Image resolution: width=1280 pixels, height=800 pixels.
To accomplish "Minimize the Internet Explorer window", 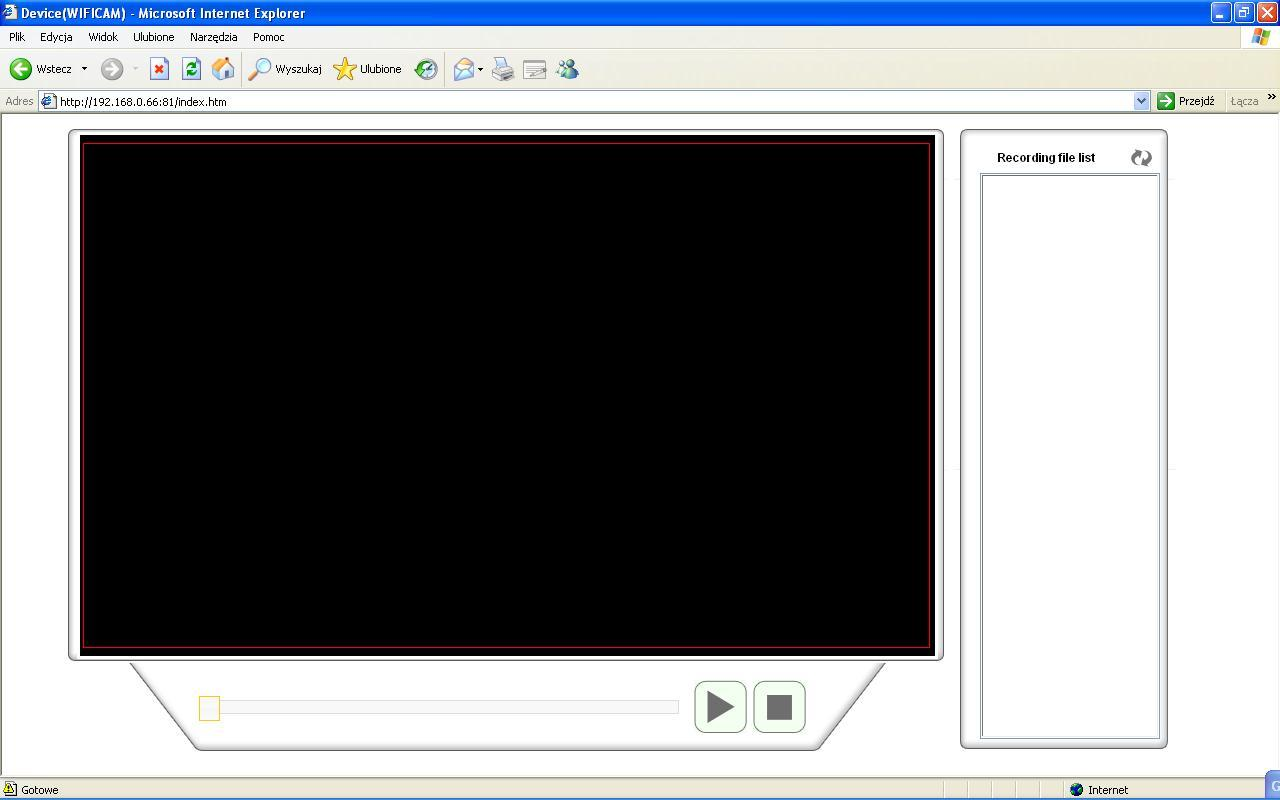I will (1220, 13).
